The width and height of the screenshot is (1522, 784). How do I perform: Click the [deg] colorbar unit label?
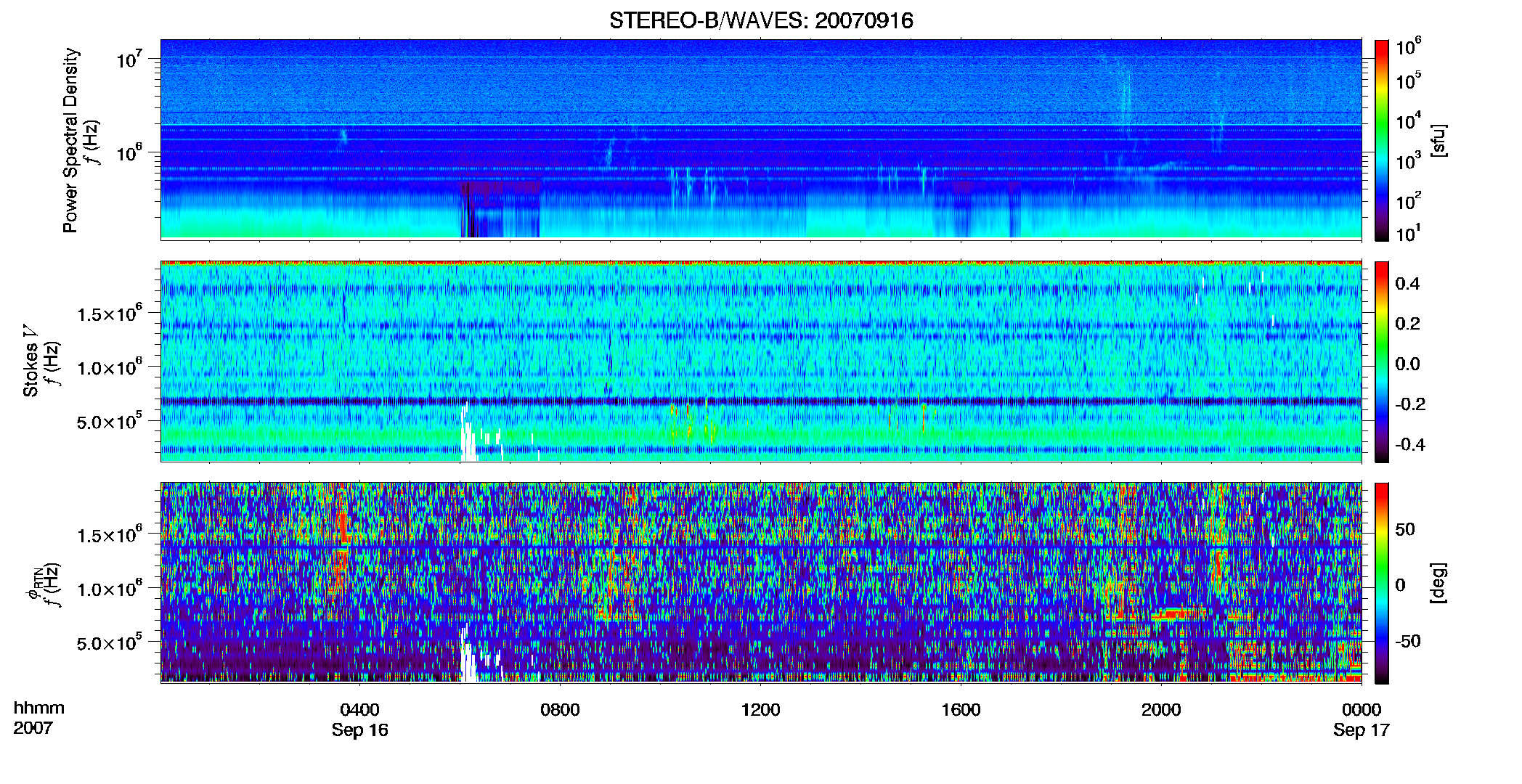tap(1438, 583)
